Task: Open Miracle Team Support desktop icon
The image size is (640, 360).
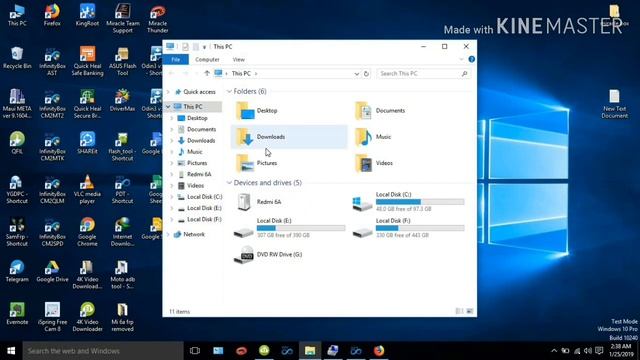Action: click(x=122, y=18)
